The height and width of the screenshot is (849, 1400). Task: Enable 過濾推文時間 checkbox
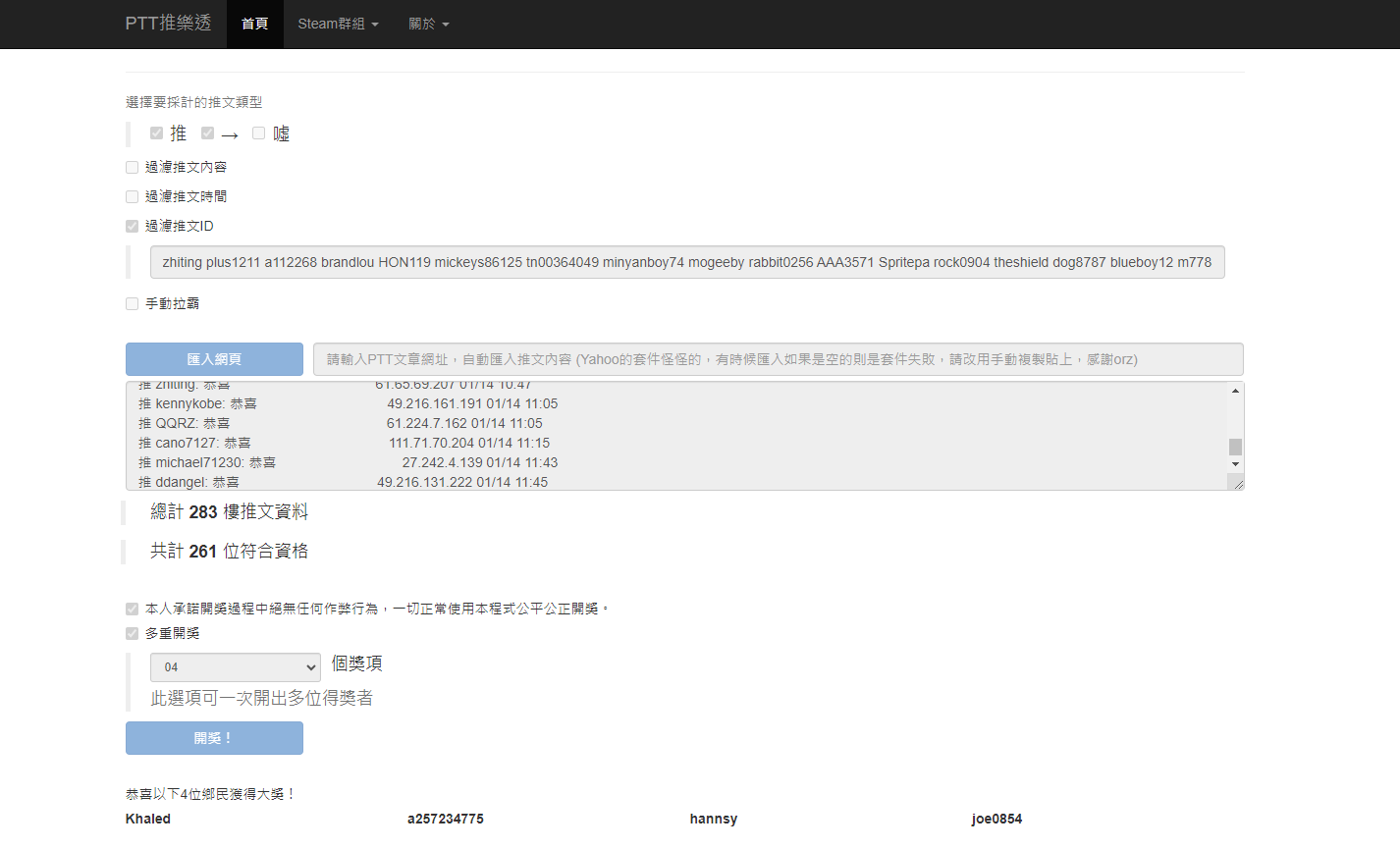point(132,197)
